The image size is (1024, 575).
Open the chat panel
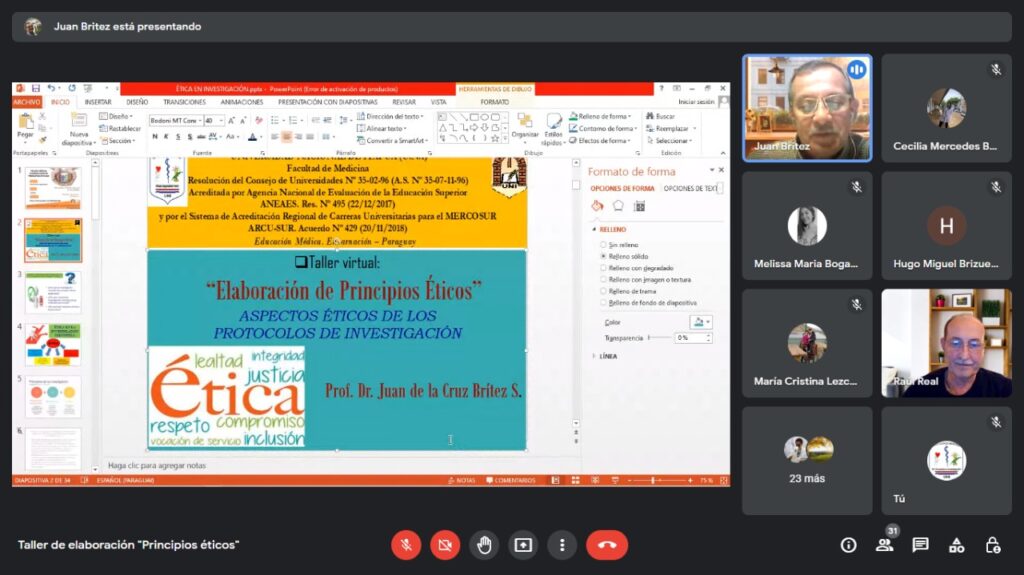click(920, 545)
